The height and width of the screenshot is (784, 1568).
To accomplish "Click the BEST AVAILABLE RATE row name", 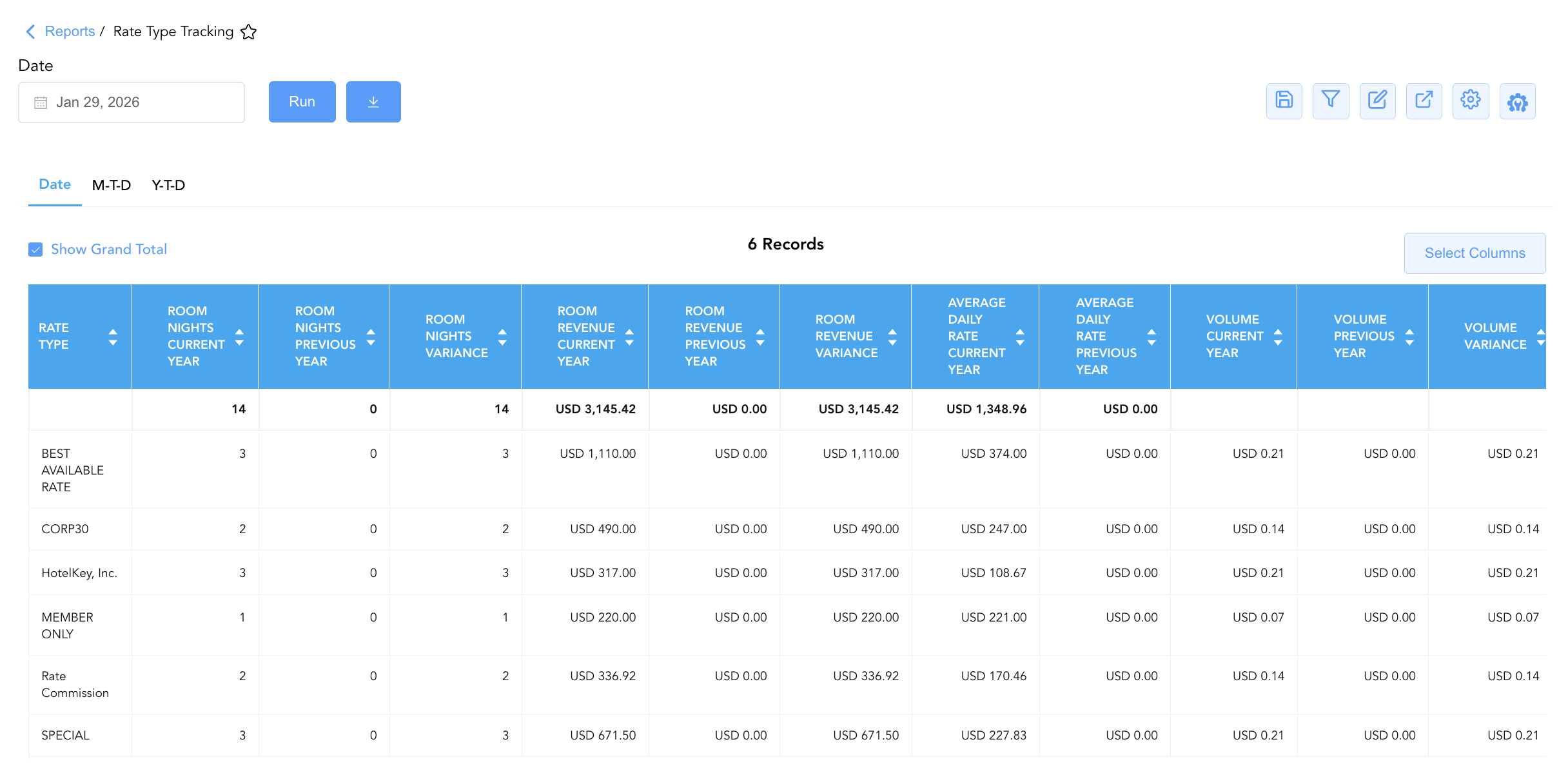I will pyautogui.click(x=72, y=471).
